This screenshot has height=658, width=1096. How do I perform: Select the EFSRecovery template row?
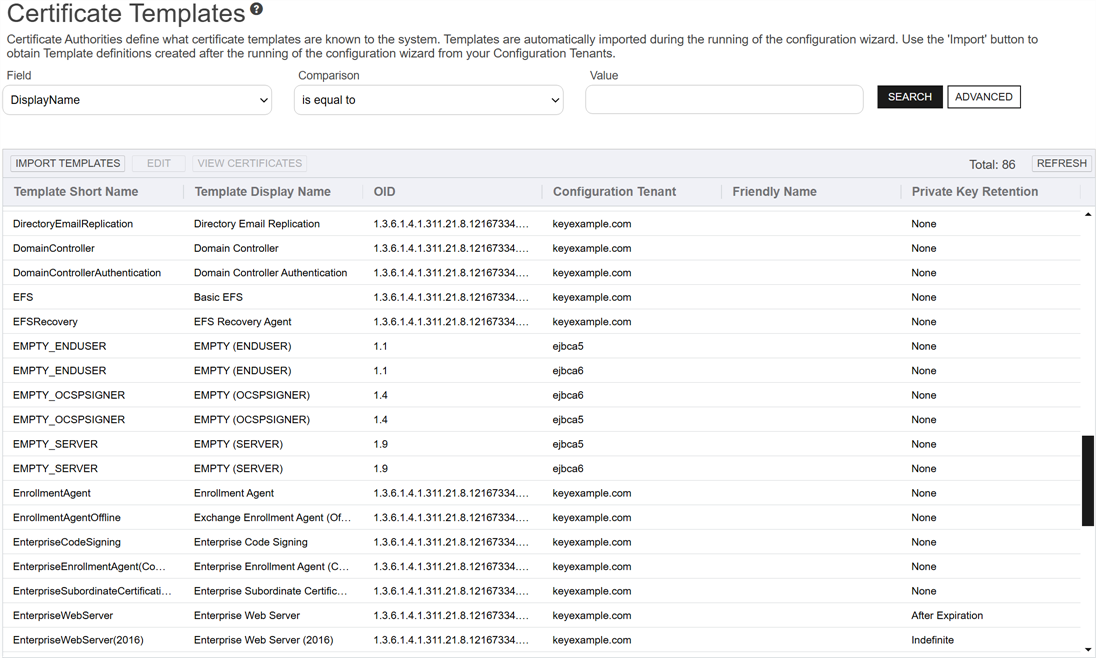[x=45, y=322]
